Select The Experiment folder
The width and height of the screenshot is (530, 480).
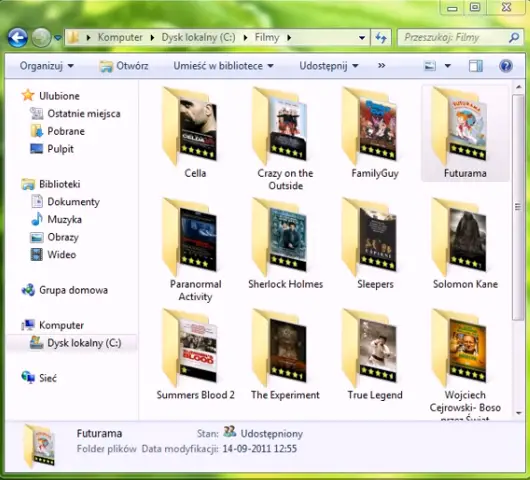pos(285,355)
